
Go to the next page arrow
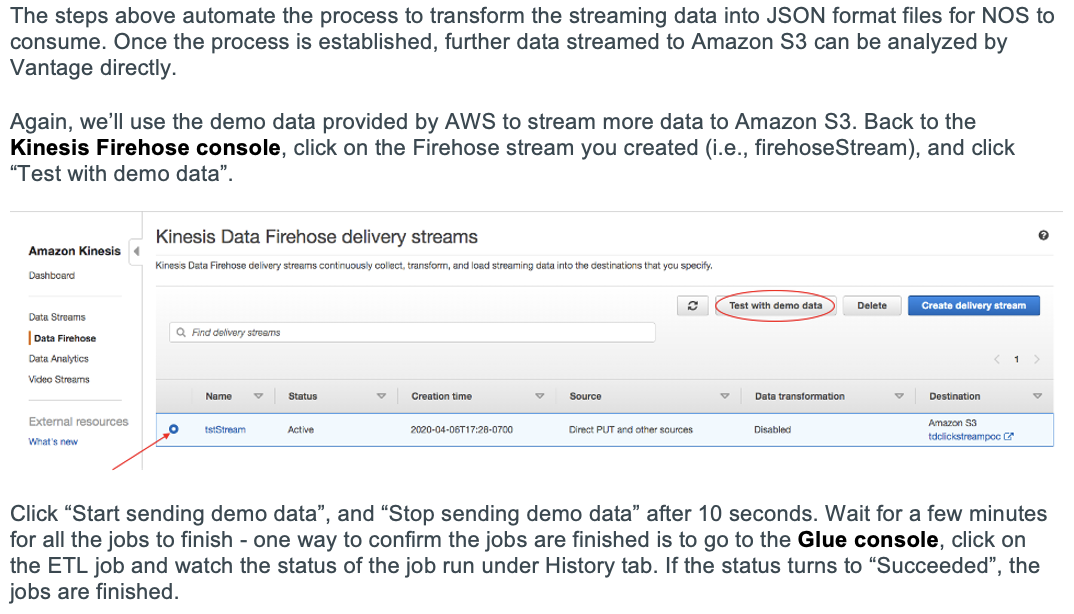tap(1037, 359)
